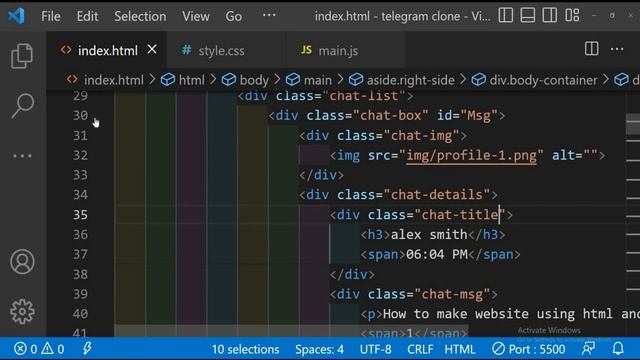Screen dimensions: 640x360
Task: Click the closing div tag on line 38
Action: pos(352,274)
